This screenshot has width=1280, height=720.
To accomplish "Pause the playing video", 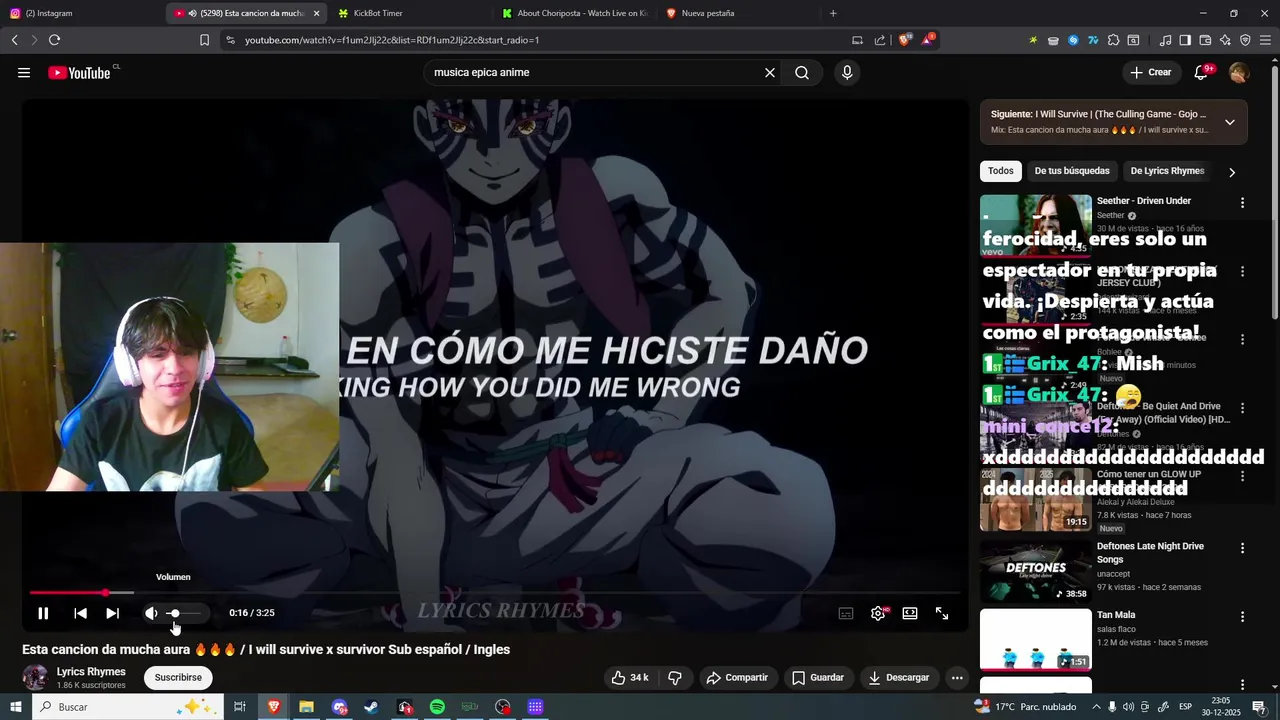I will 43,613.
